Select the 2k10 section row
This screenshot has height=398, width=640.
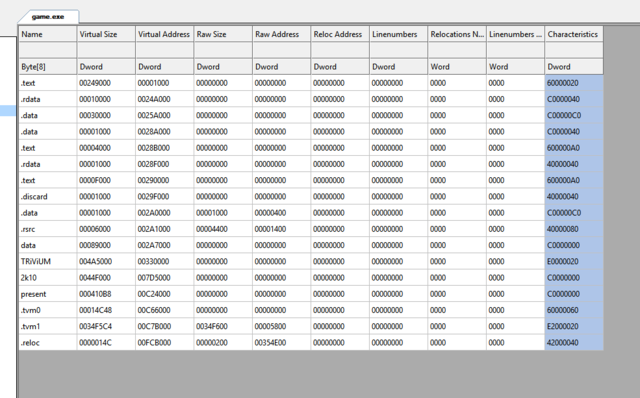pyautogui.click(x=311, y=278)
